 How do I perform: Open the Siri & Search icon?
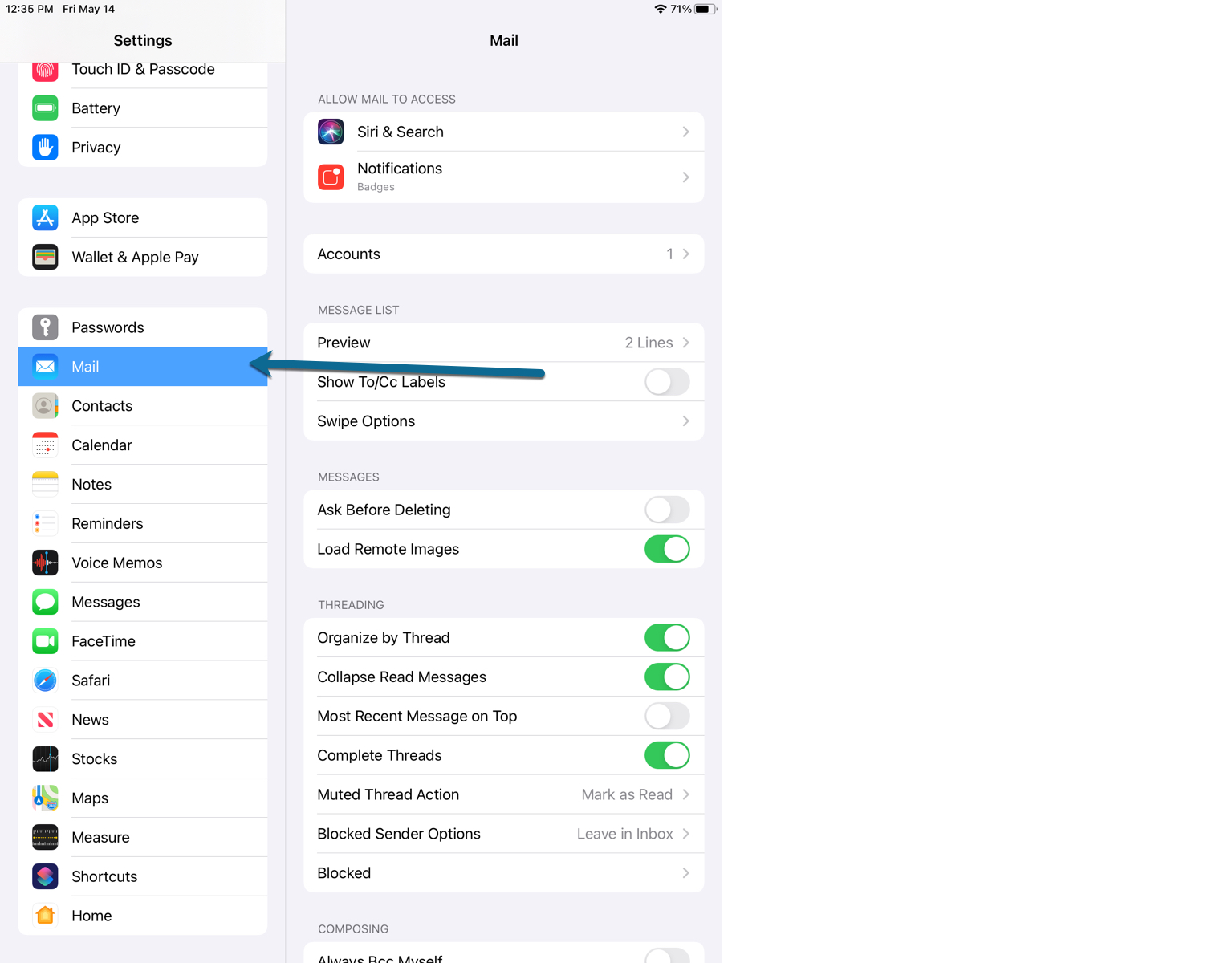pyautogui.click(x=331, y=132)
